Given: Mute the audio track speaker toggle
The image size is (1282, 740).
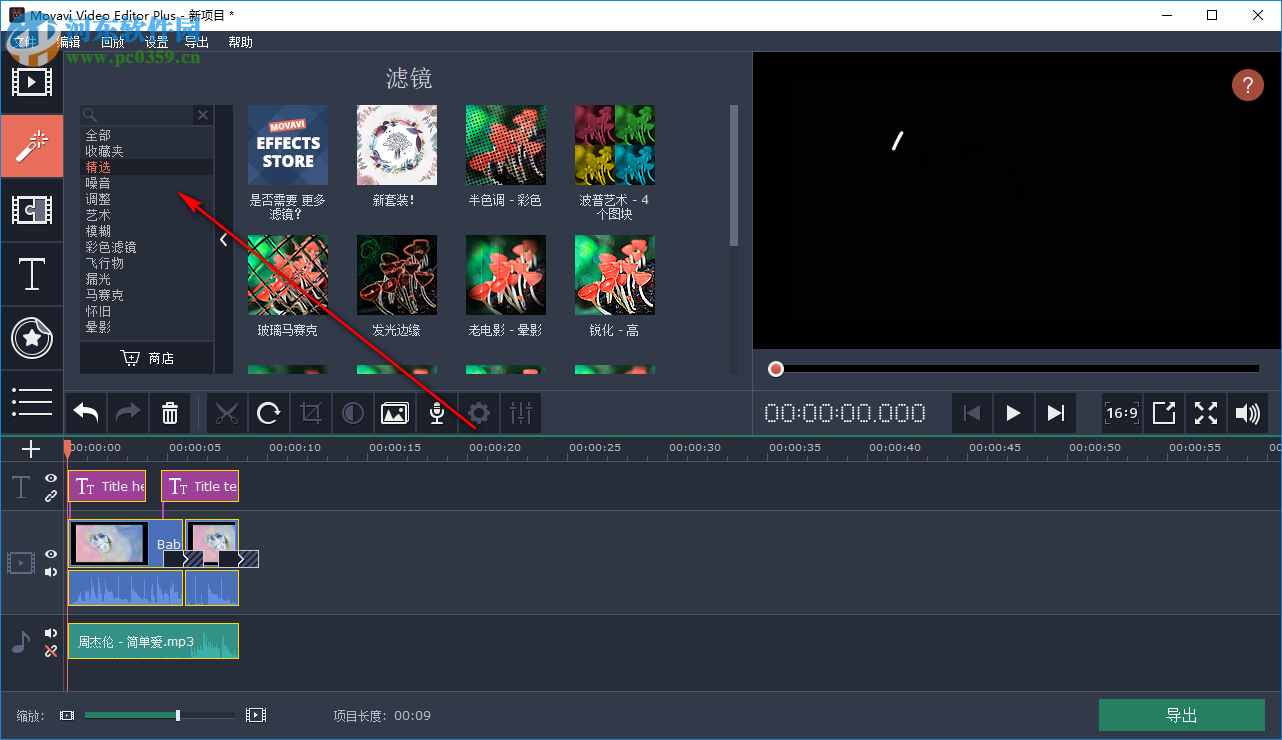Looking at the screenshot, I should 50,632.
